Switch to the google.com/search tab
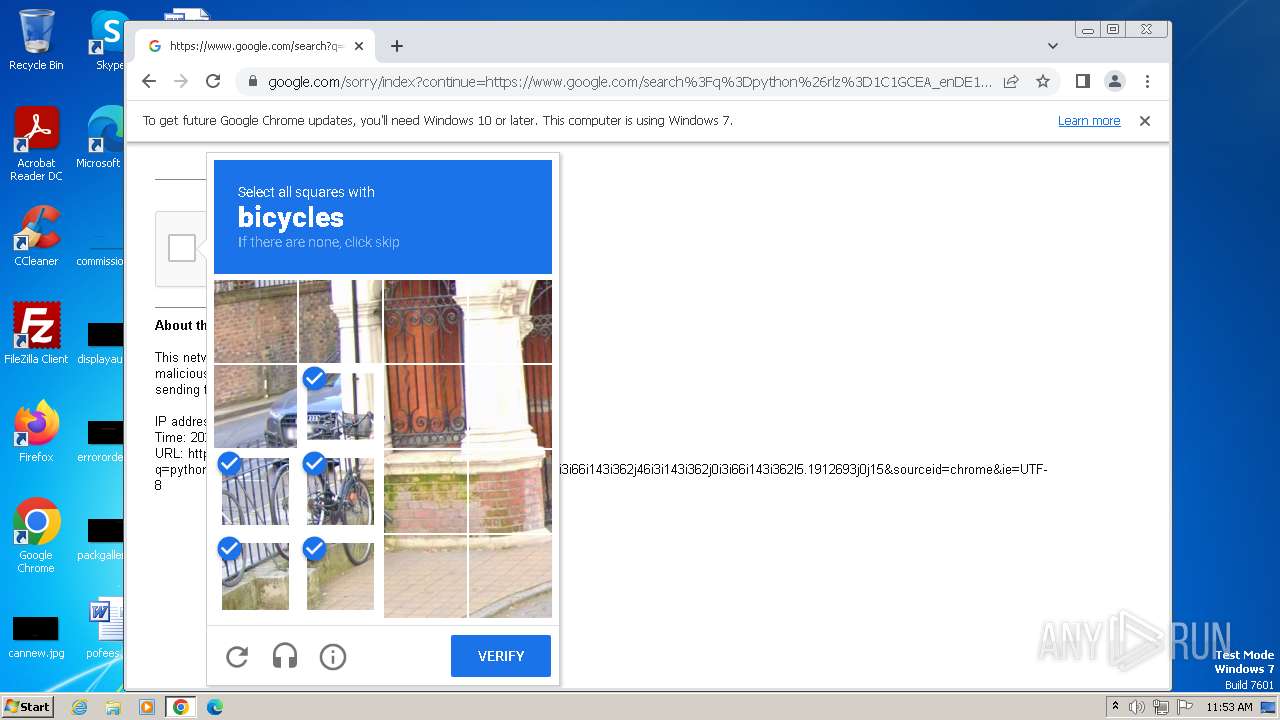This screenshot has width=1280, height=720. click(255, 46)
